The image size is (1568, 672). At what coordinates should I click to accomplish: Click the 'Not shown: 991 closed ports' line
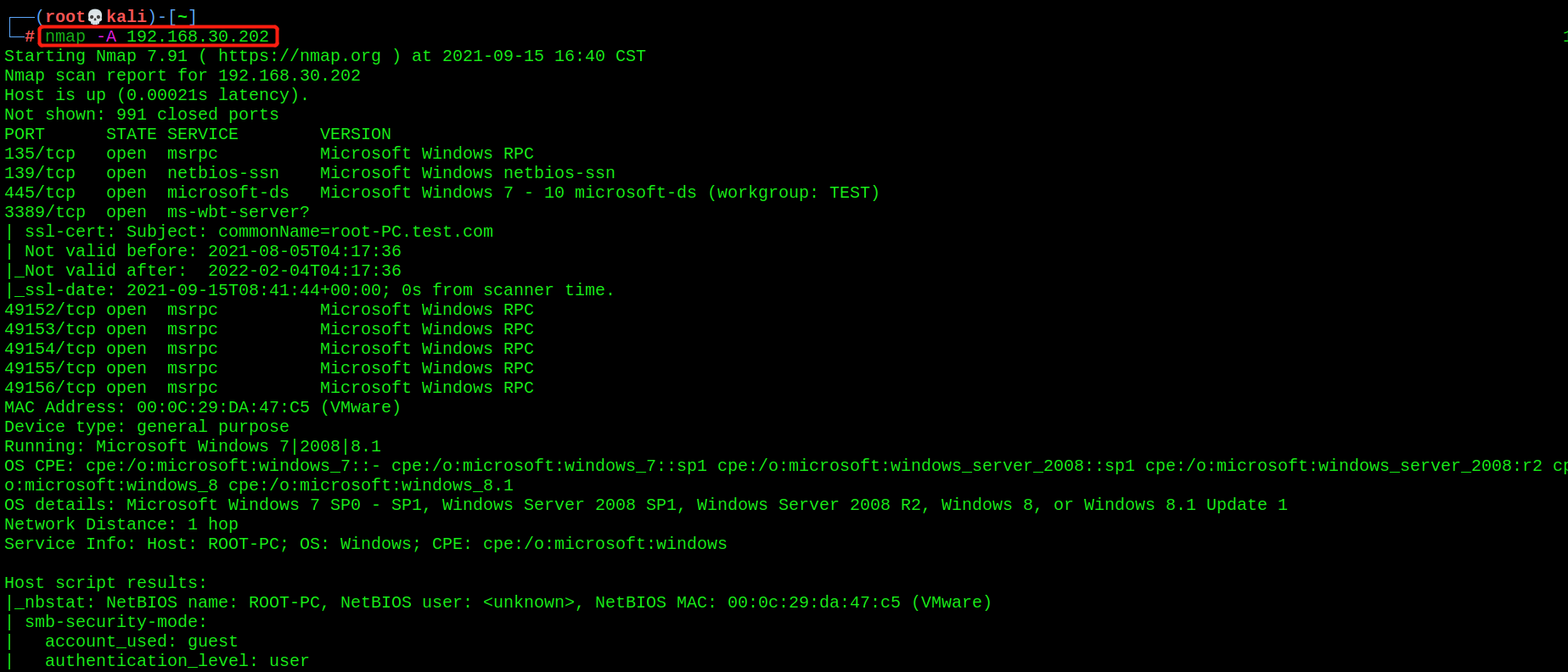tap(142, 115)
